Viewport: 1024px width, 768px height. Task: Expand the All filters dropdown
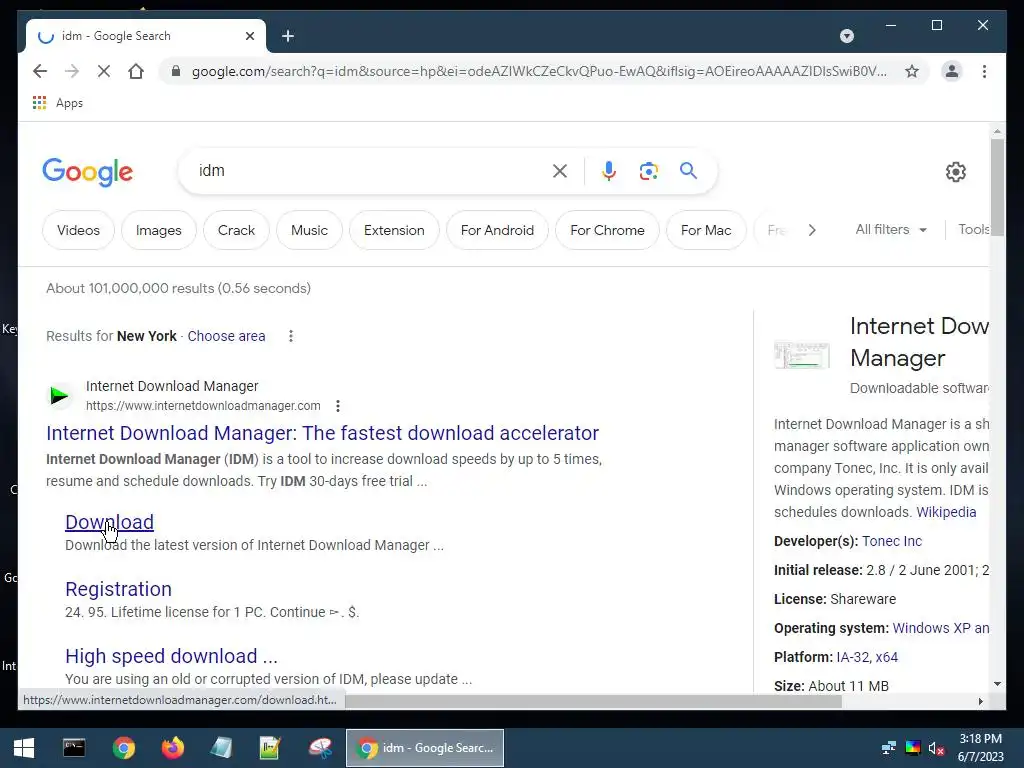(891, 229)
